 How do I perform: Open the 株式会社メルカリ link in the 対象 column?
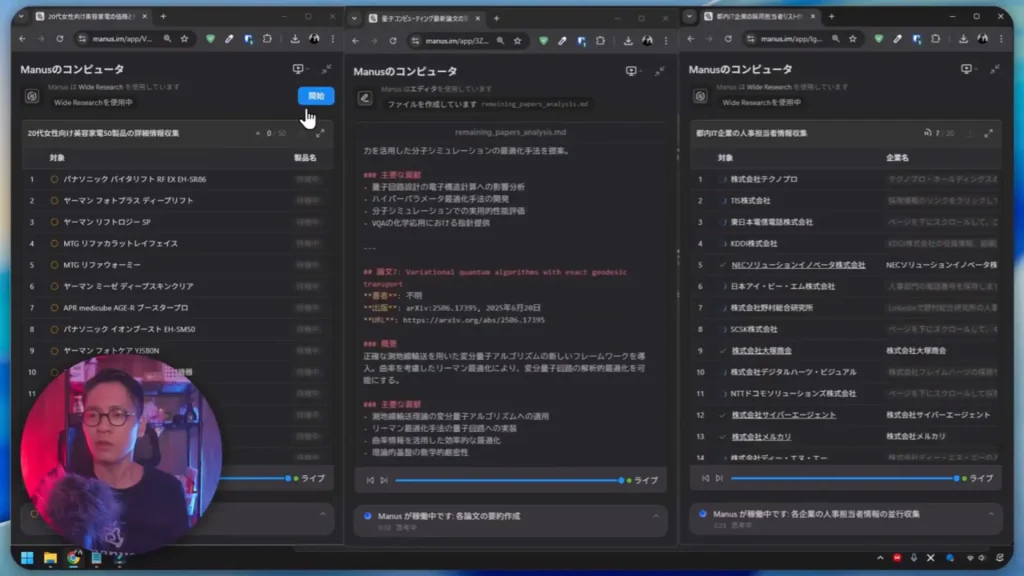761,436
